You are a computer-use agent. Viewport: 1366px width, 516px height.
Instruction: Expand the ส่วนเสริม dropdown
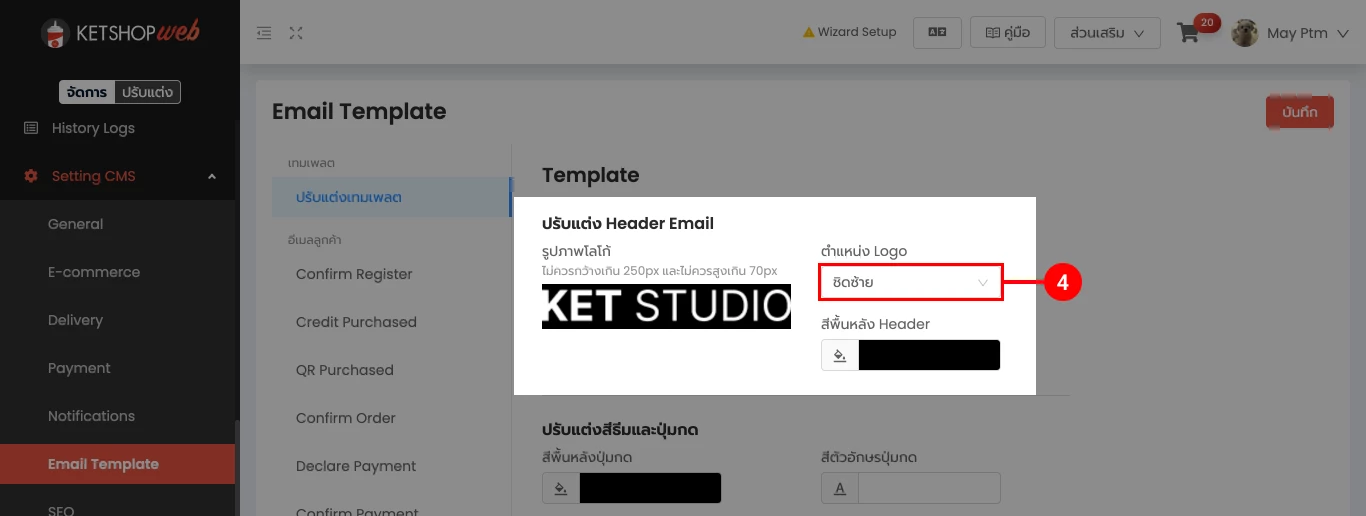pos(1107,33)
